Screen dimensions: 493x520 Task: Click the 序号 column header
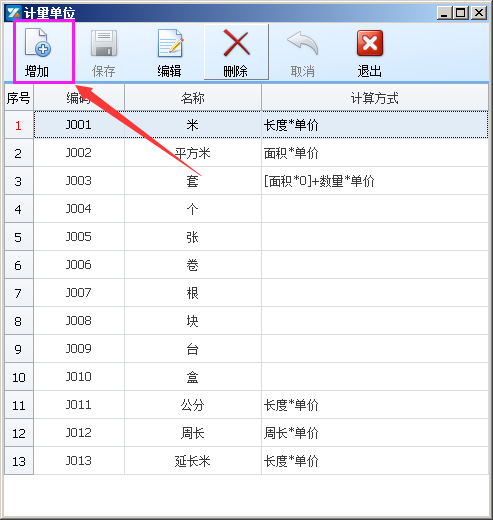(x=19, y=98)
